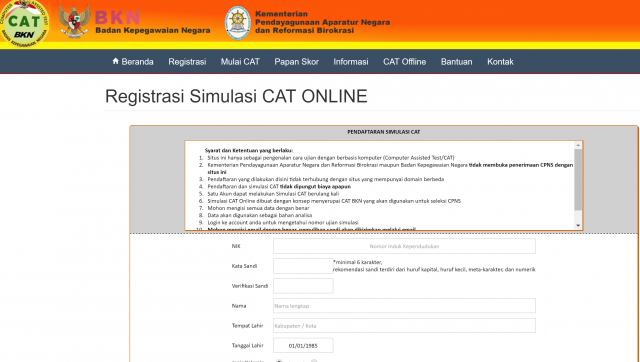Click the 'tidak dipungut biaya apapun' text
640x362 pixels.
pos(315,187)
